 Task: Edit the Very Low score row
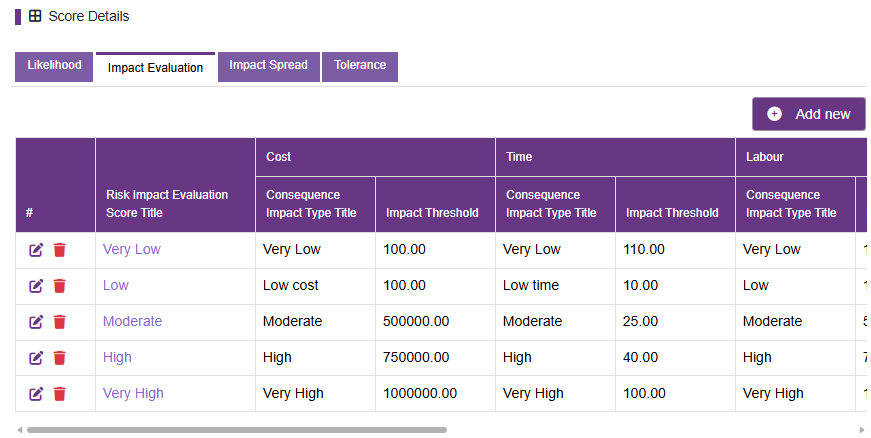[x=36, y=250]
